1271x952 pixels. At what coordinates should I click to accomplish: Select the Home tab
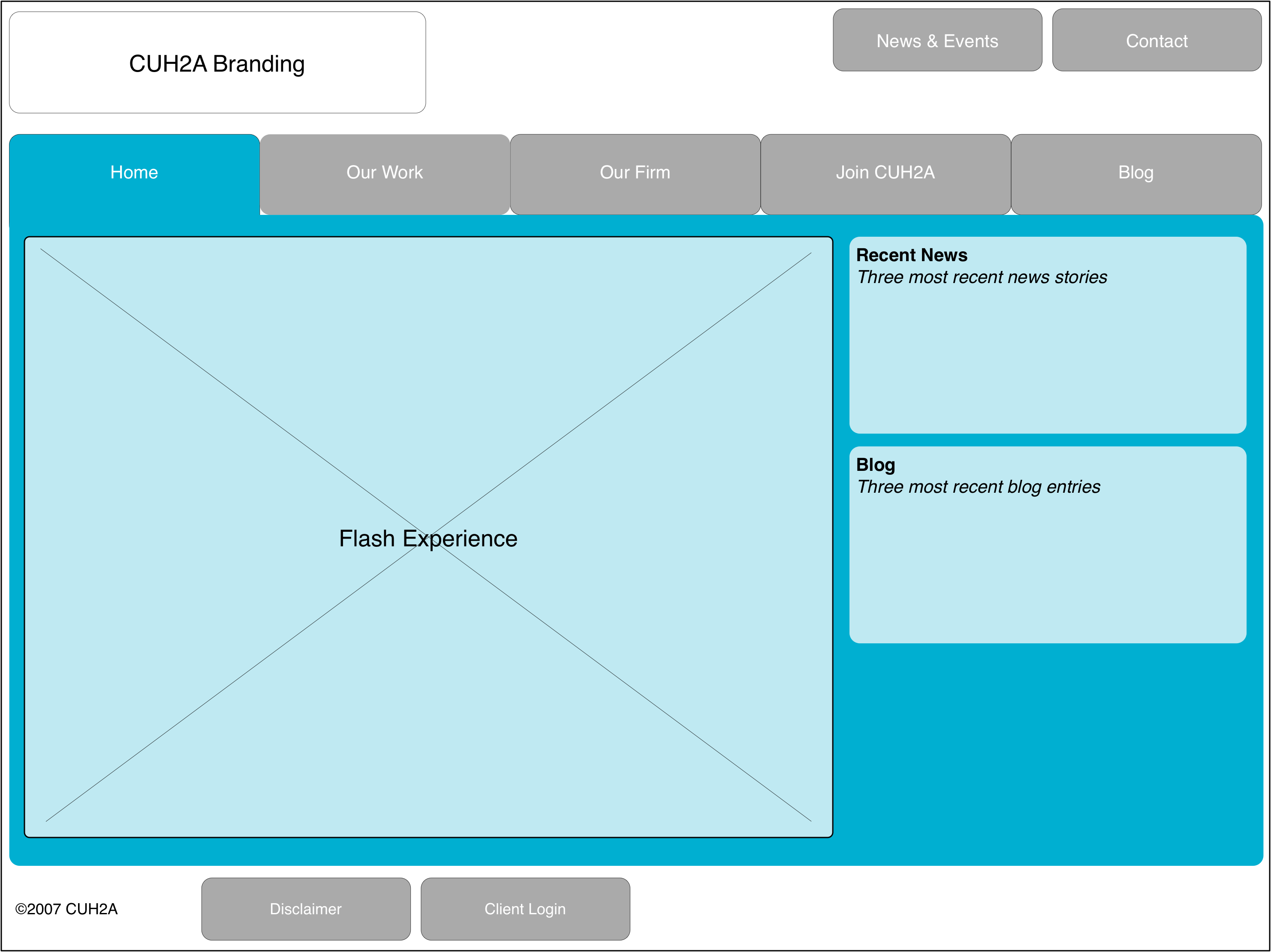(134, 172)
